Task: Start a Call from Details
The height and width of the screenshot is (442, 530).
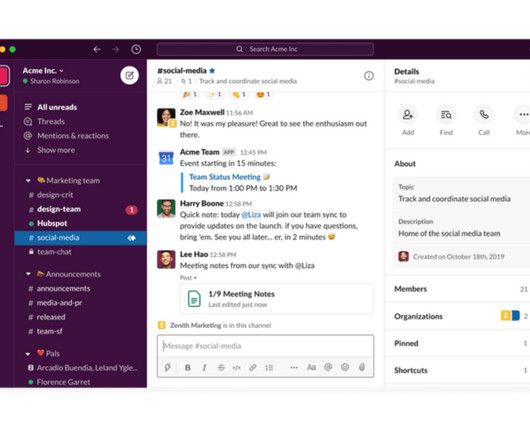Action: pos(484,121)
